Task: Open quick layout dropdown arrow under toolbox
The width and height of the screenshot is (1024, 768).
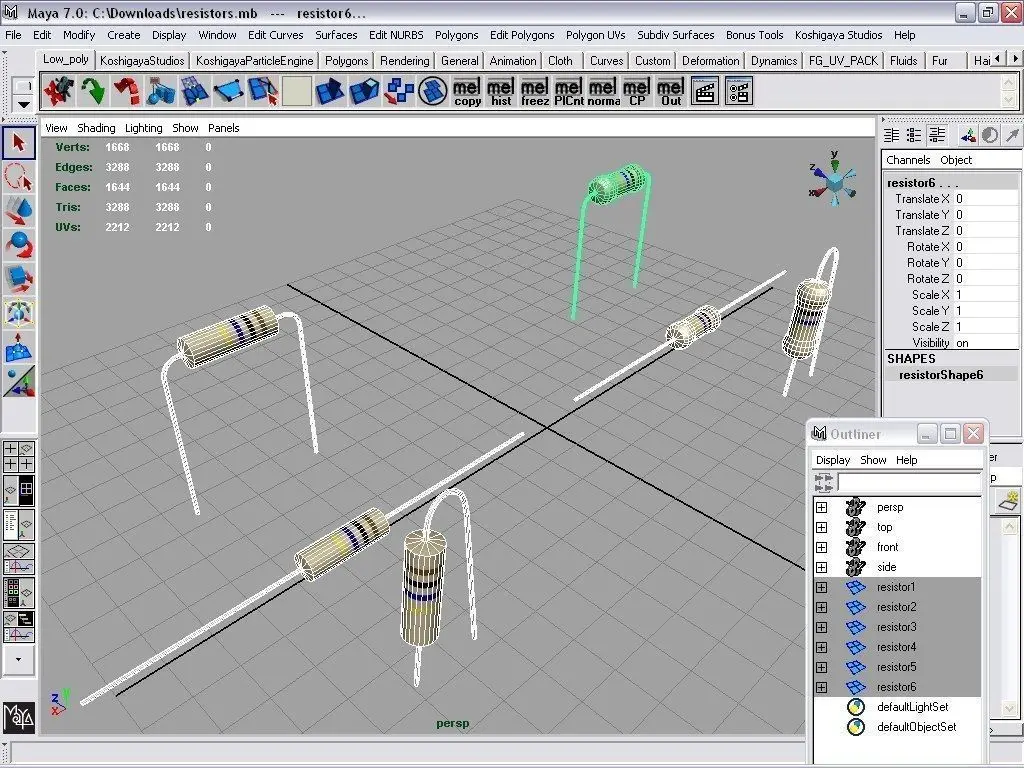Action: (x=18, y=660)
